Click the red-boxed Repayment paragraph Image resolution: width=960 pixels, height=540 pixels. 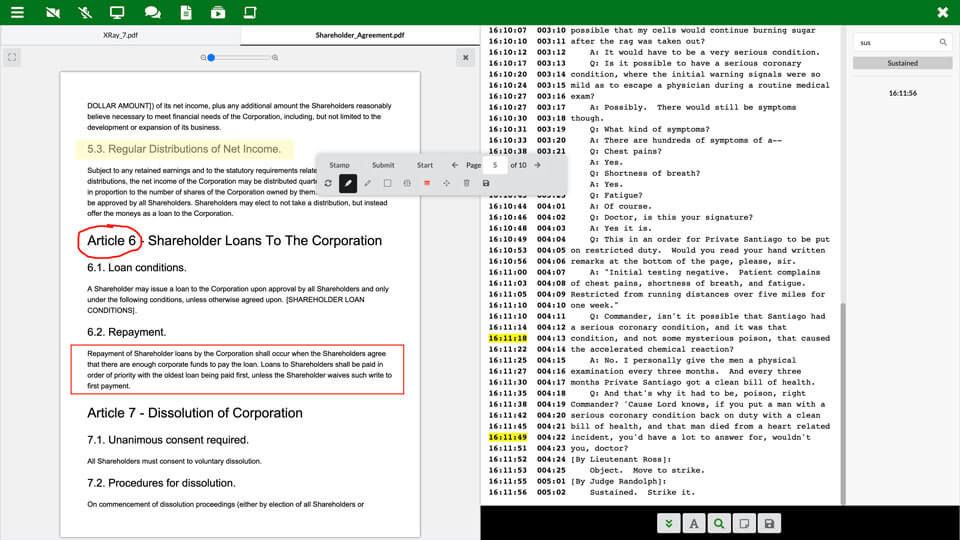point(238,370)
